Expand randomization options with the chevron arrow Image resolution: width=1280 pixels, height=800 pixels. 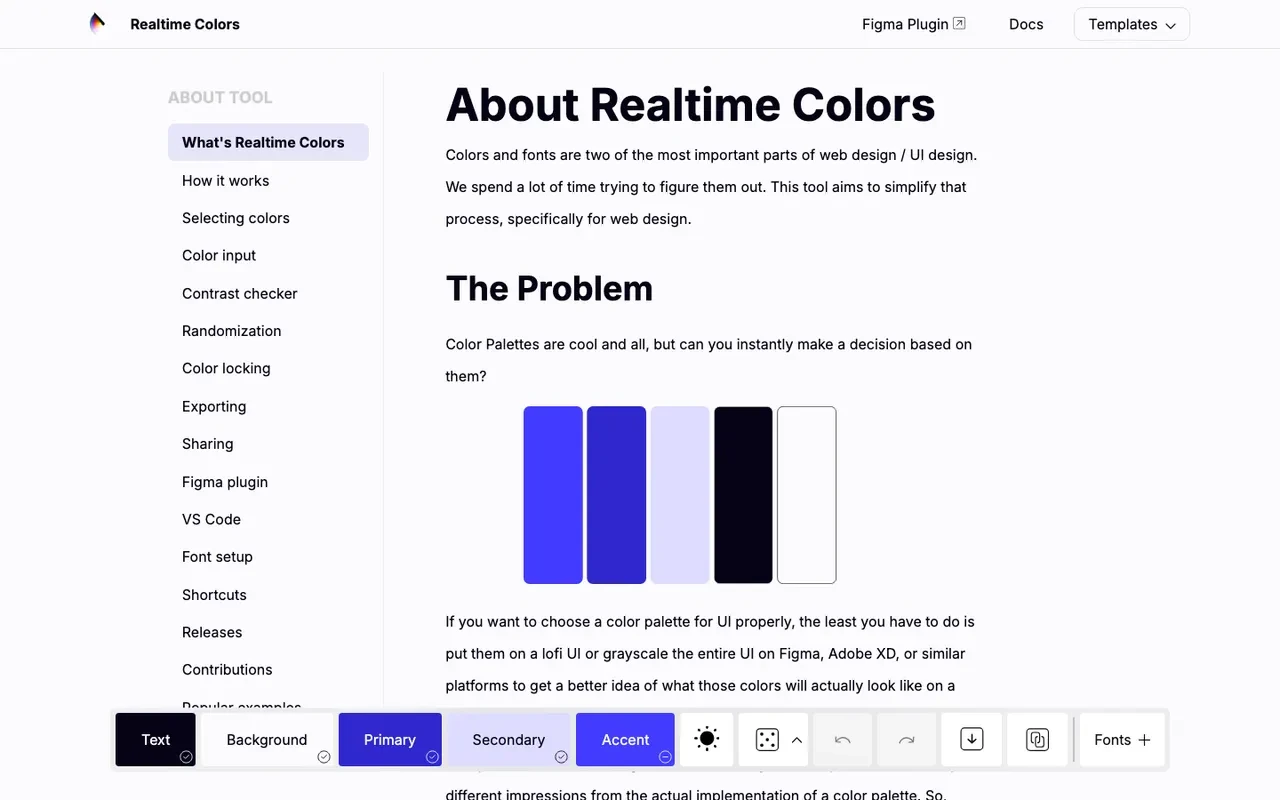pos(797,740)
